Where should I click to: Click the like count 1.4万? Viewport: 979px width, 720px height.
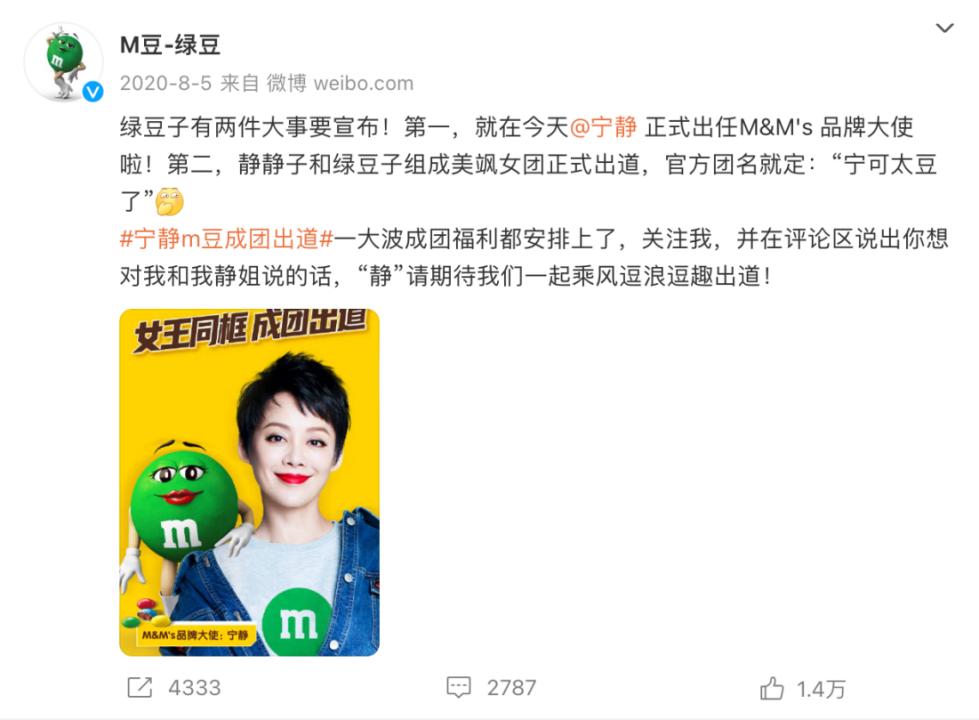click(821, 689)
